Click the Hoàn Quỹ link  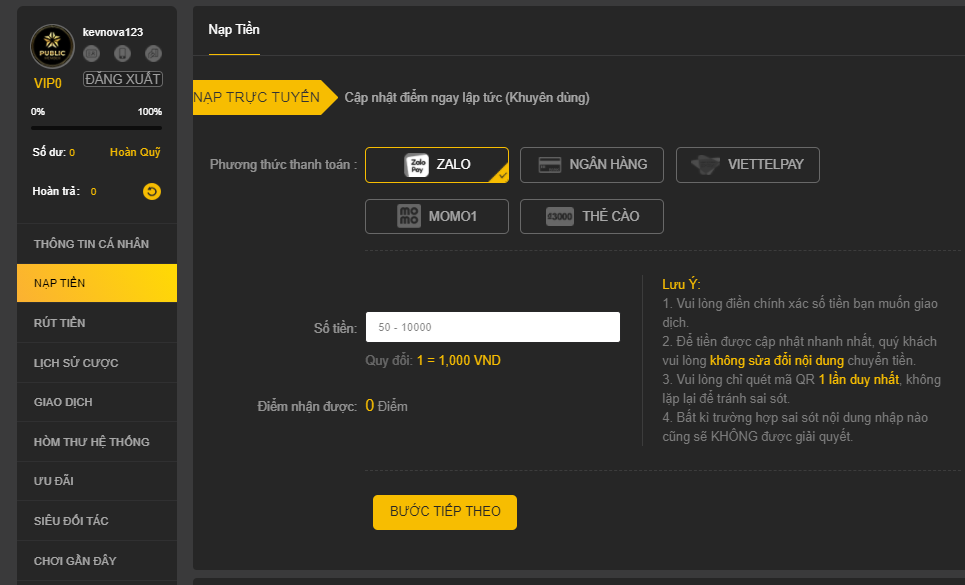(135, 152)
